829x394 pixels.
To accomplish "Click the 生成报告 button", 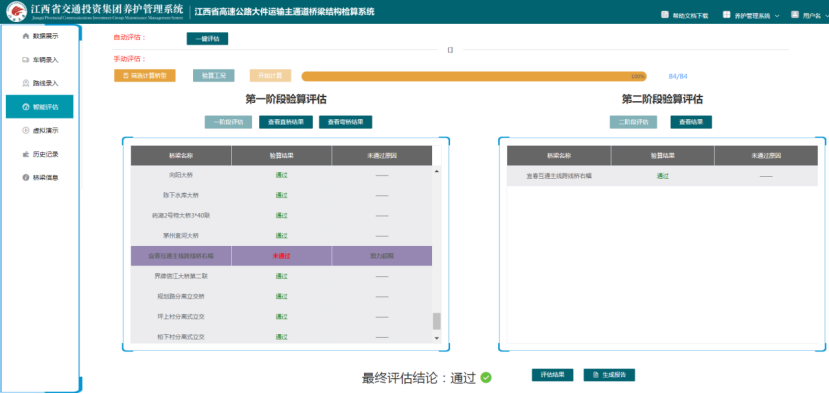I will (609, 375).
